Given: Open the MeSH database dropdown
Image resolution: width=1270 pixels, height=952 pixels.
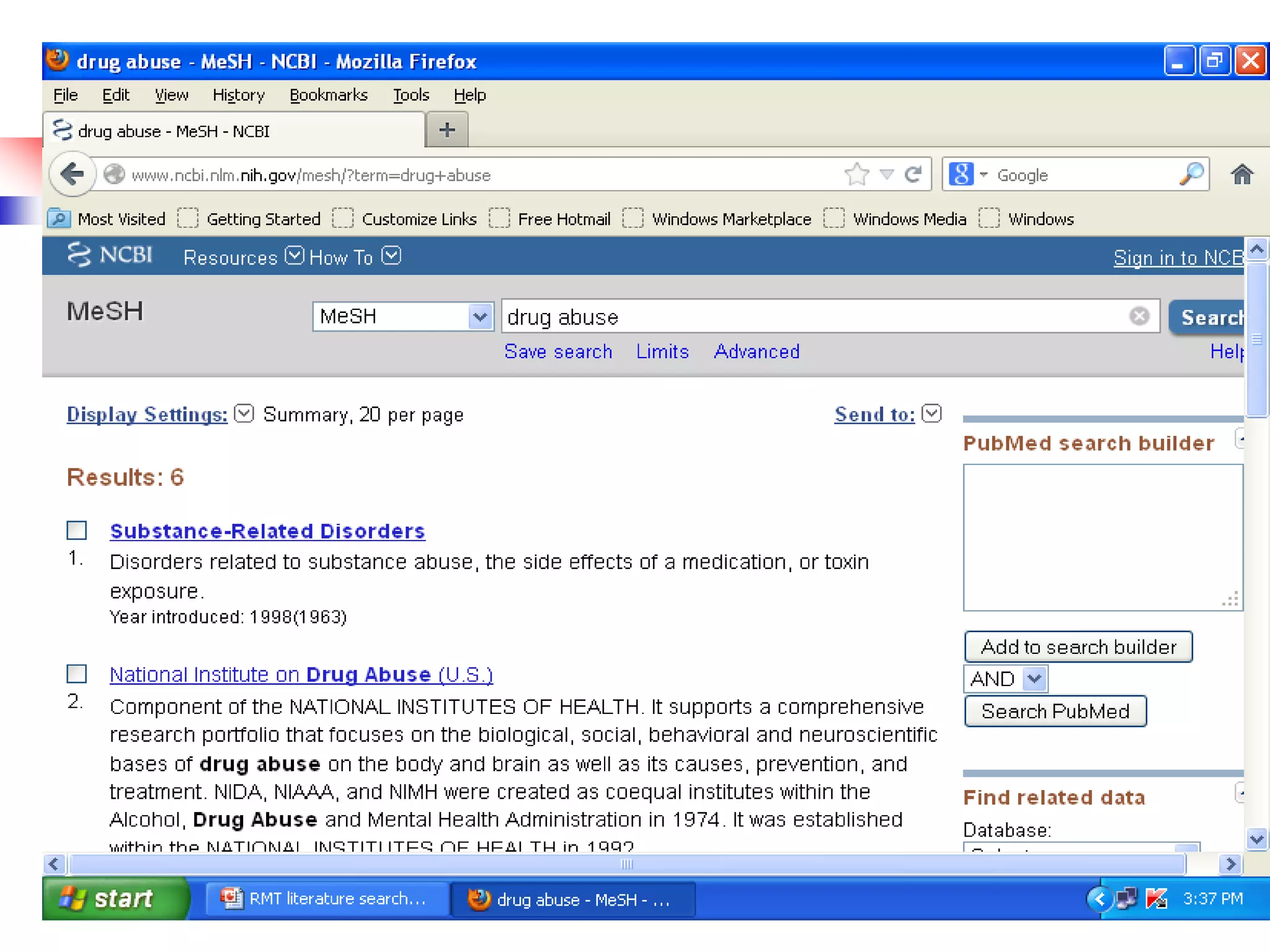Looking at the screenshot, I should [x=479, y=317].
